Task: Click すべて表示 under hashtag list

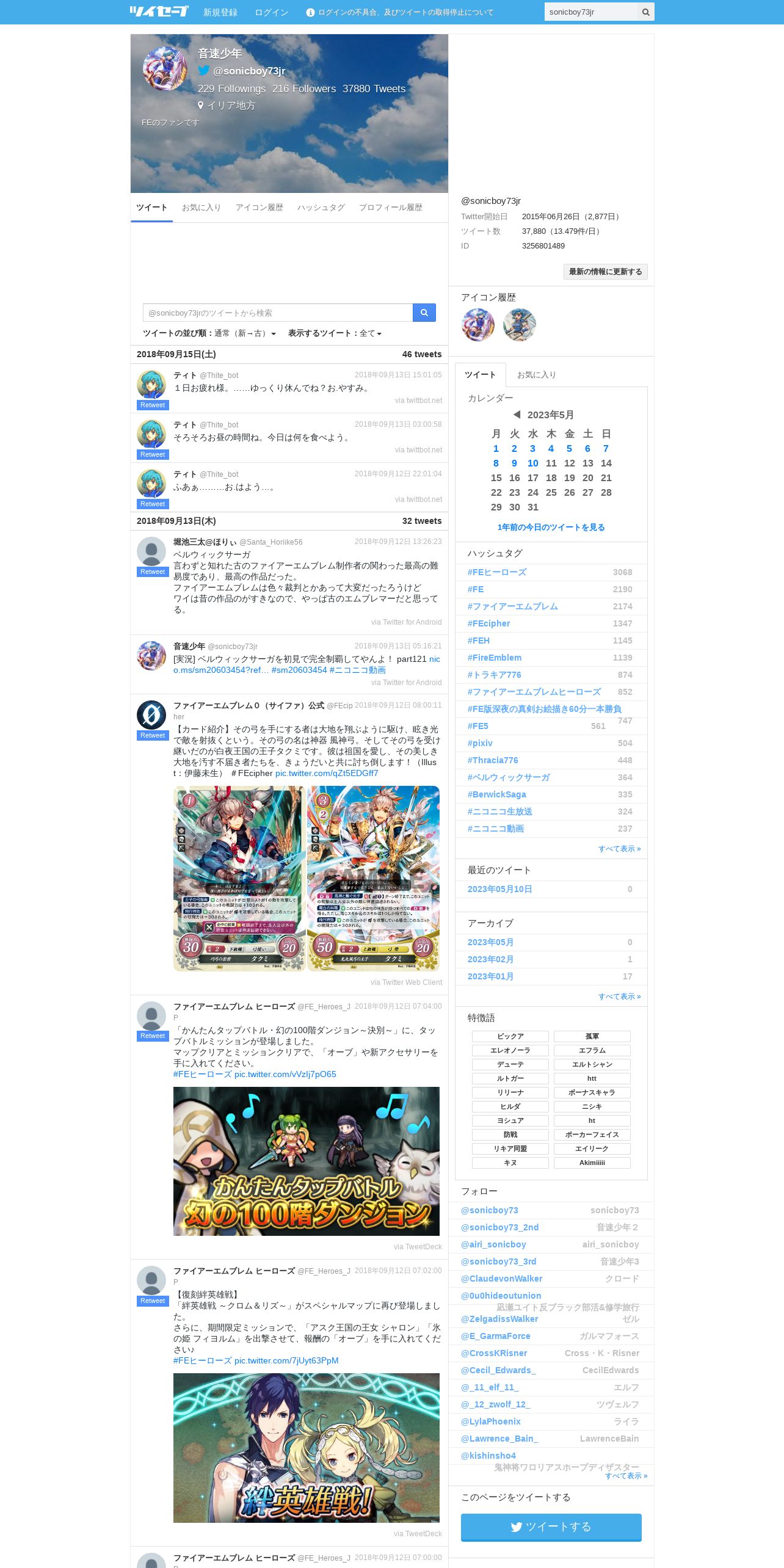Action: coord(620,849)
